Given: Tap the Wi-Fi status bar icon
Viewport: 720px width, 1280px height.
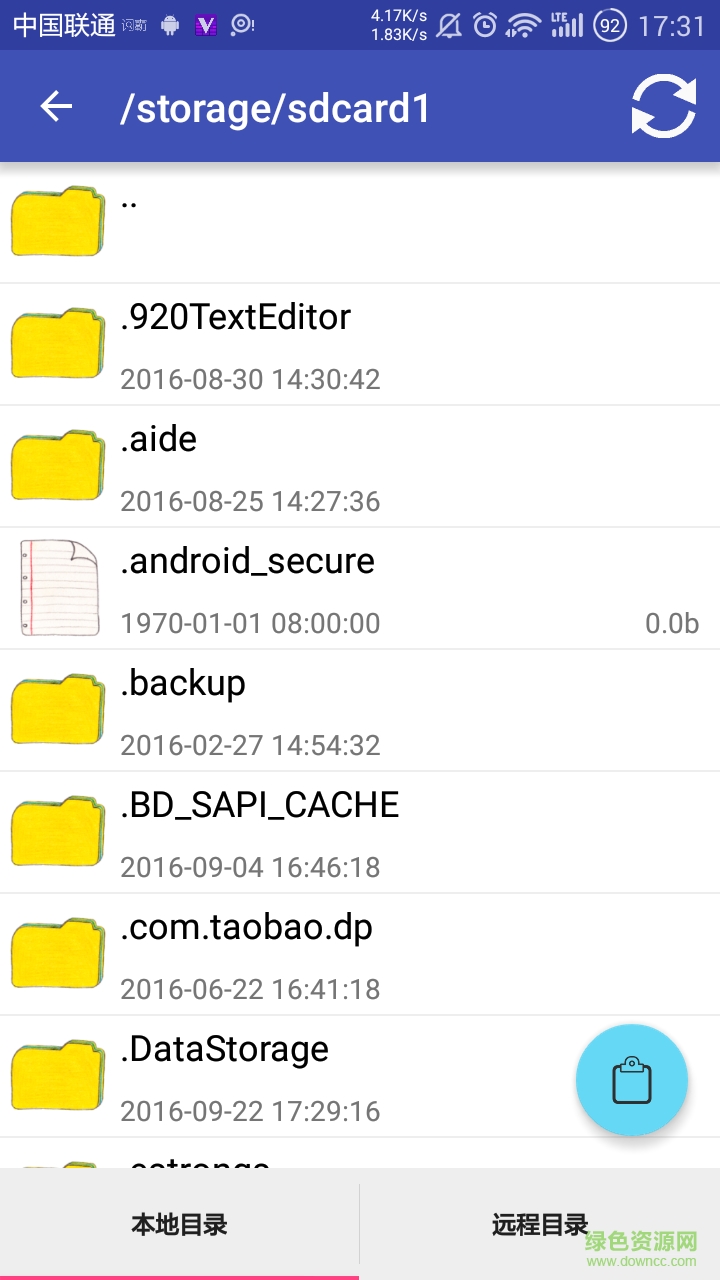Looking at the screenshot, I should pos(523,25).
